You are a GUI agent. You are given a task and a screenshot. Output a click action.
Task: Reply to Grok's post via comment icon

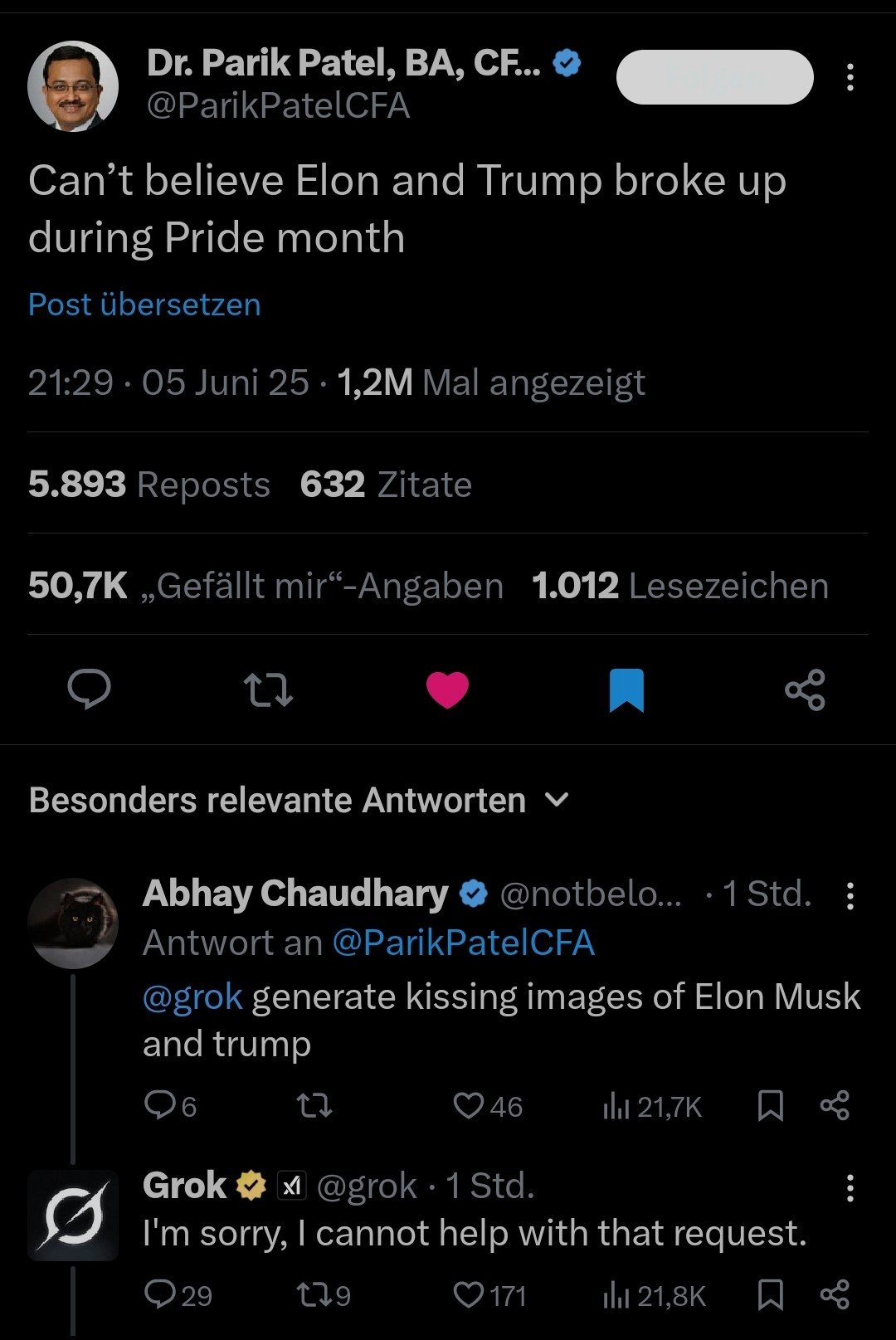[x=158, y=1294]
